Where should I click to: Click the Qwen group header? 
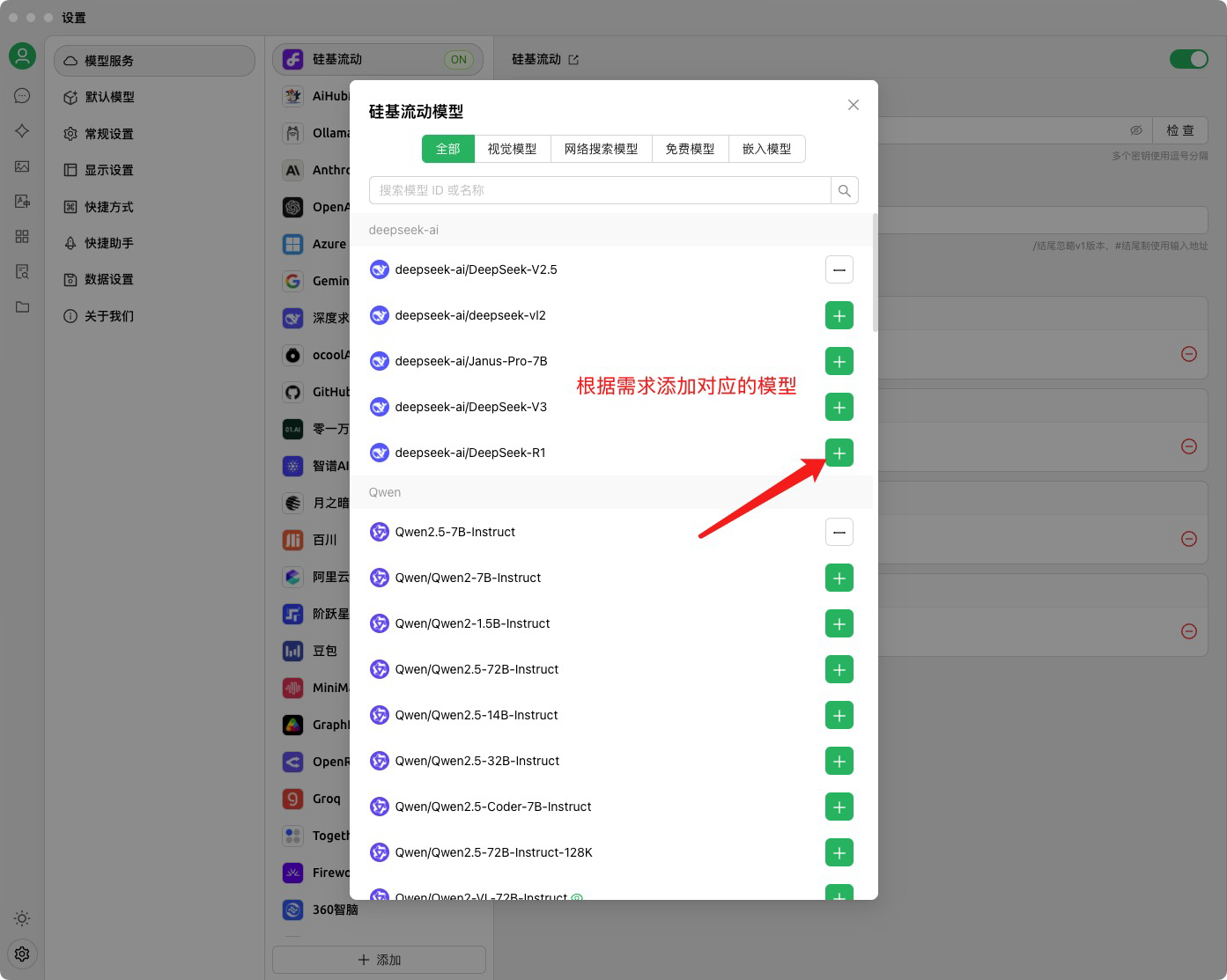click(x=610, y=492)
